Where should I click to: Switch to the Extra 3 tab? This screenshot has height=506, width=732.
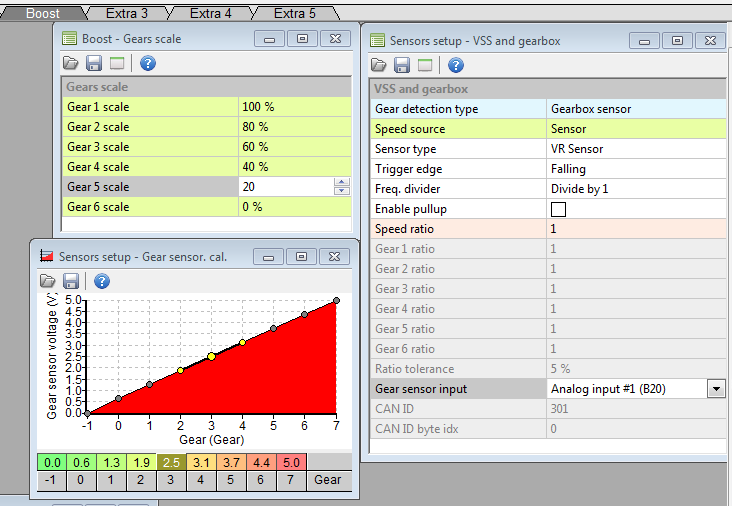point(126,13)
